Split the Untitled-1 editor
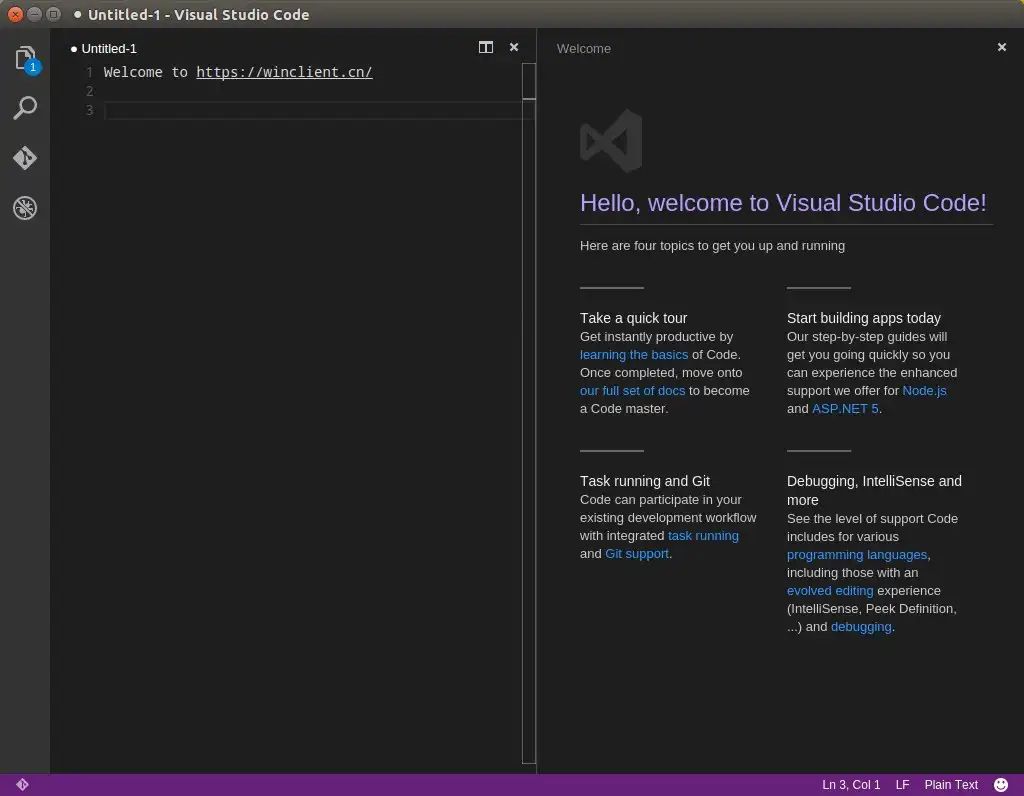Image resolution: width=1024 pixels, height=796 pixels. click(x=486, y=47)
